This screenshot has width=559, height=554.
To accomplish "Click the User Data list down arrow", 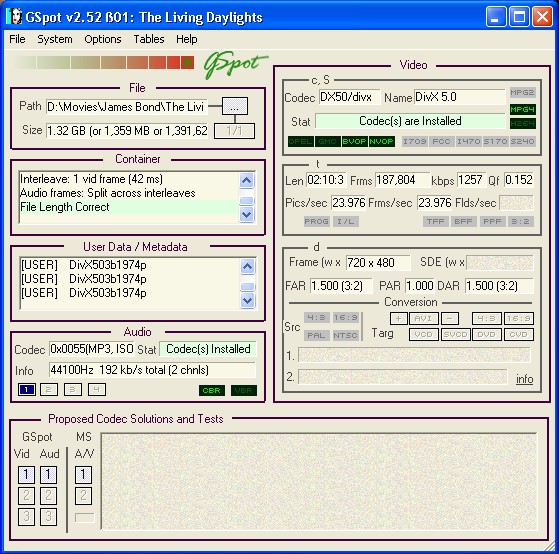I will pyautogui.click(x=247, y=300).
